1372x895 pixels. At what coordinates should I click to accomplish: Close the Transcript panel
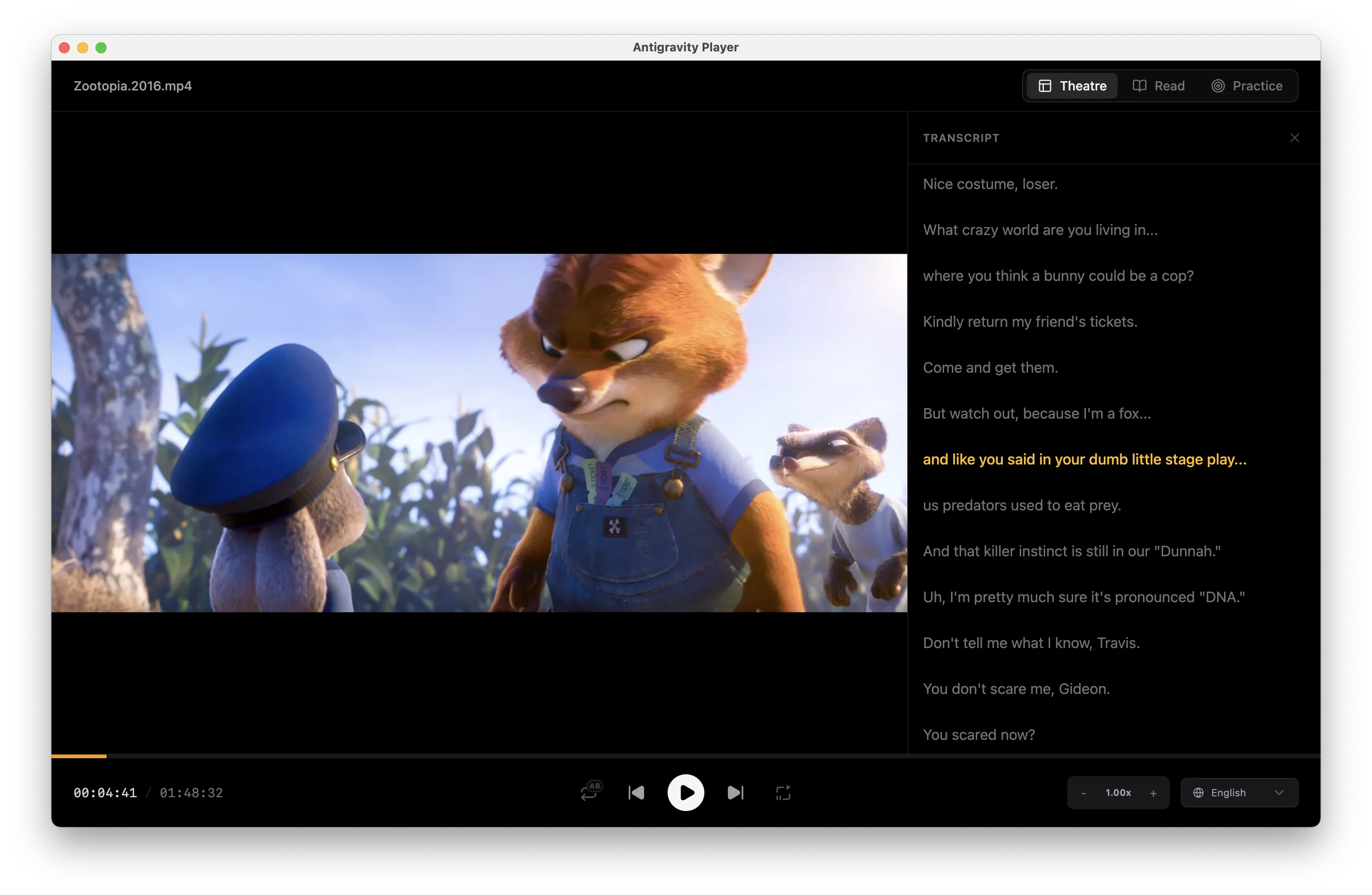click(x=1294, y=138)
